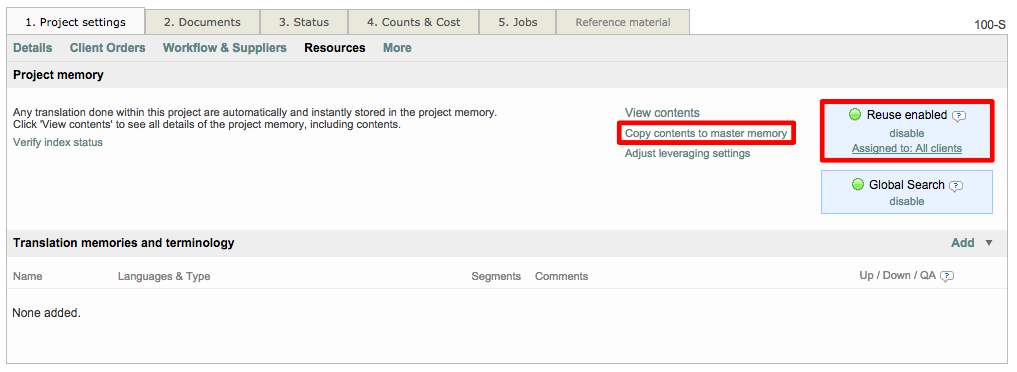The width and height of the screenshot is (1017, 372).
Task: Open the More submenu
Action: click(x=397, y=48)
